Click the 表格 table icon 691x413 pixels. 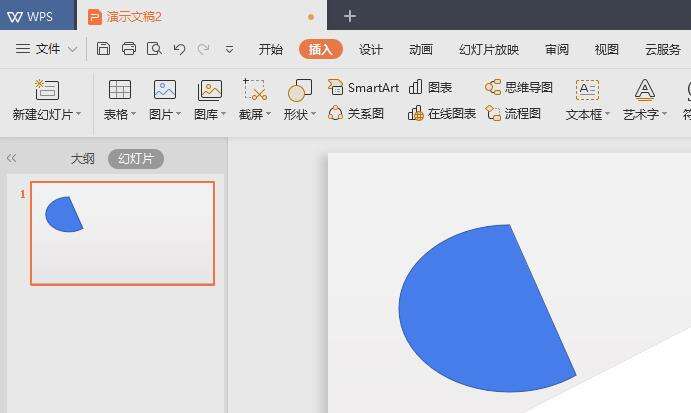120,90
